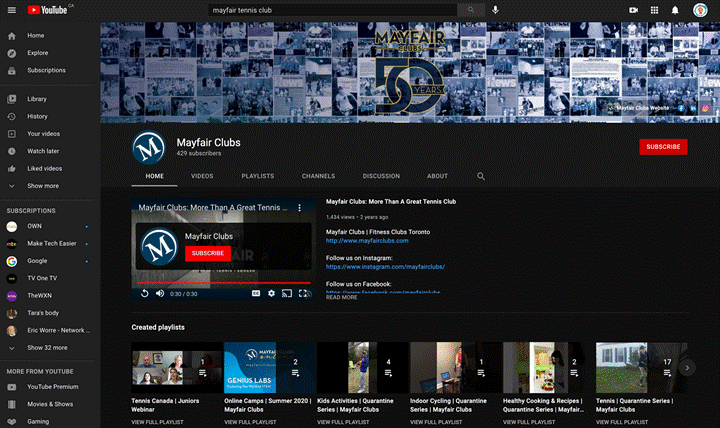
Task: Open Online Camps Summer 2020 playlist thumbnail
Action: coord(270,367)
